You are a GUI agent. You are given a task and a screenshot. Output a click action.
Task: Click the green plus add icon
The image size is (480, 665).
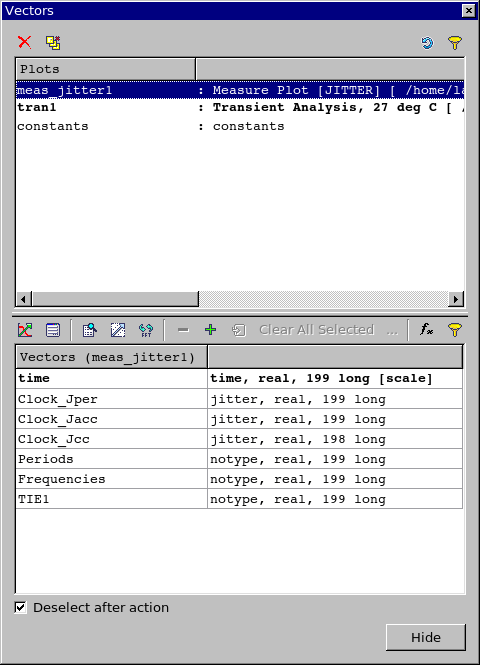tap(210, 330)
